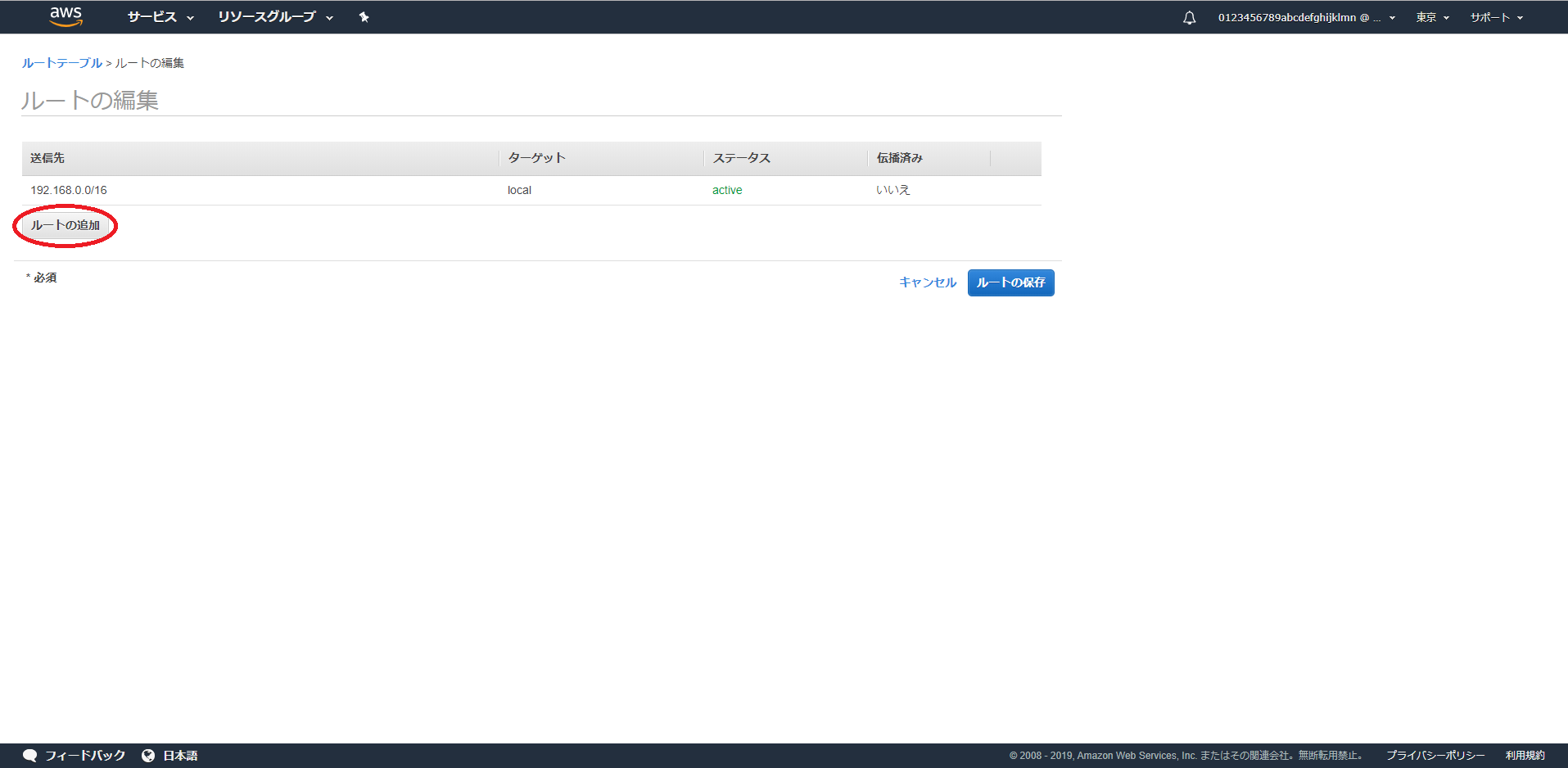This screenshot has width=1568, height=768.
Task: Click the 送信先 column header
Action: click(47, 158)
